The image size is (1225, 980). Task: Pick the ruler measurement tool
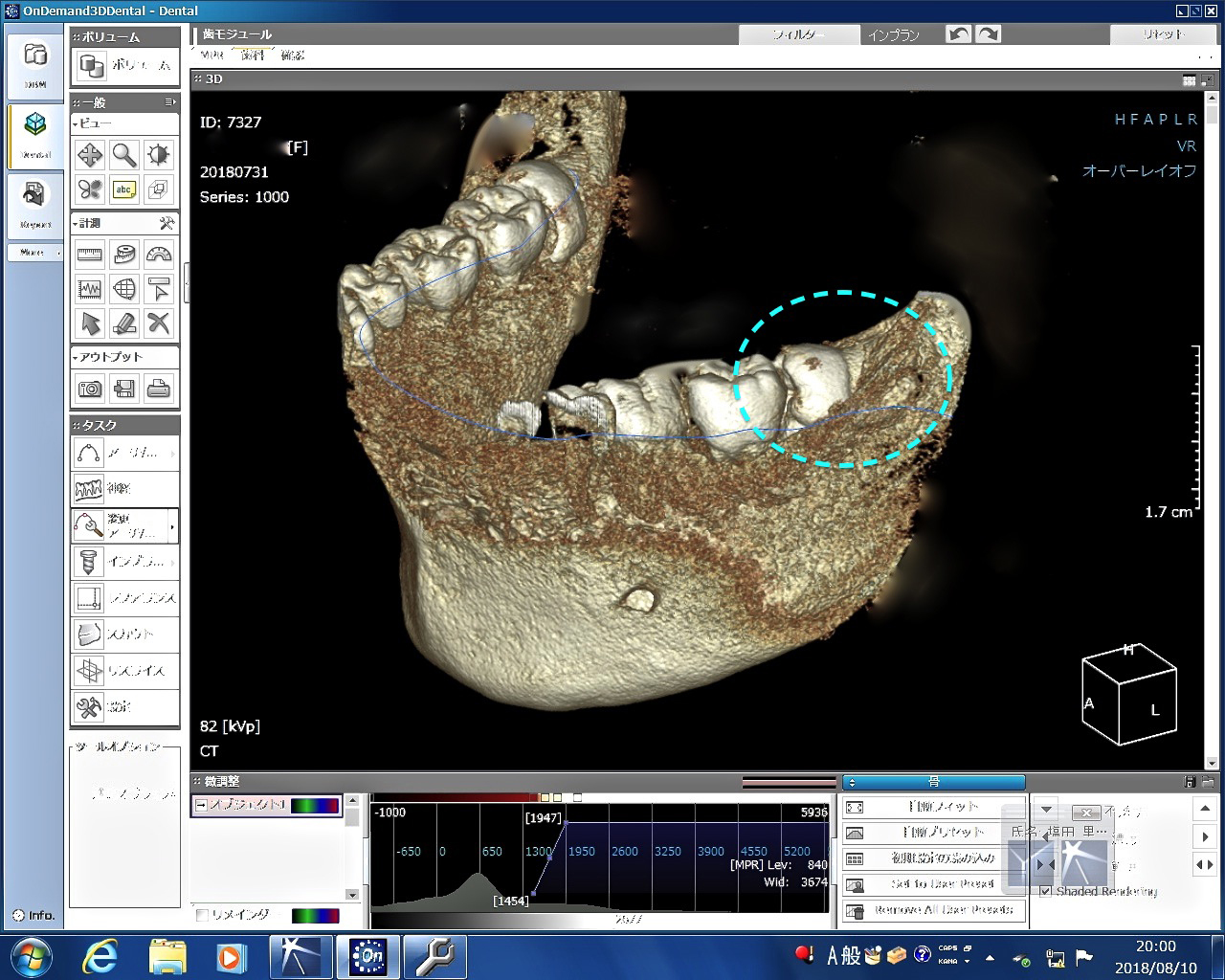[90, 255]
